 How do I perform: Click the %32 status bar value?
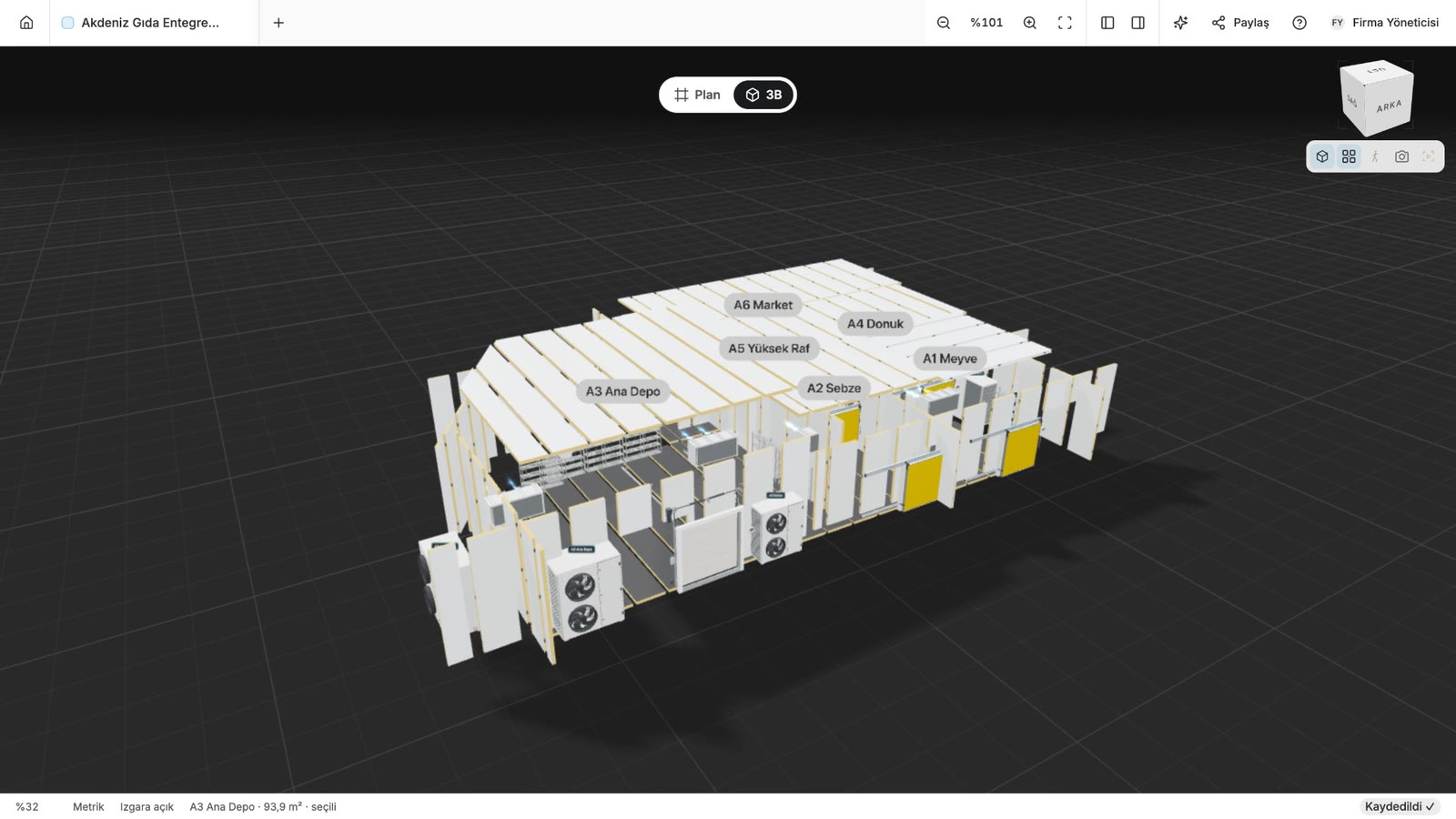click(27, 807)
